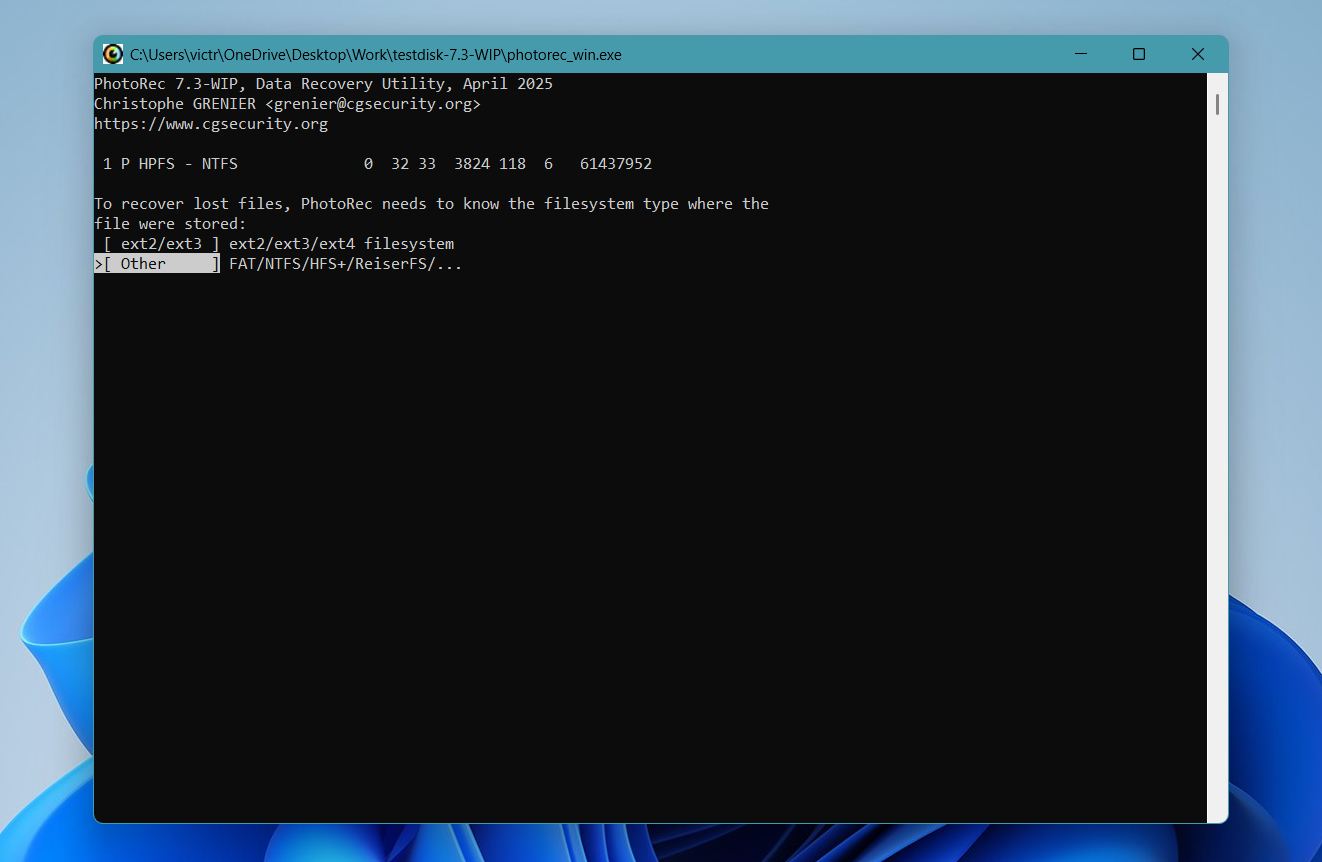Select the highlighted Other filesystem option
Viewport: 1322px width, 862px height.
coord(155,263)
